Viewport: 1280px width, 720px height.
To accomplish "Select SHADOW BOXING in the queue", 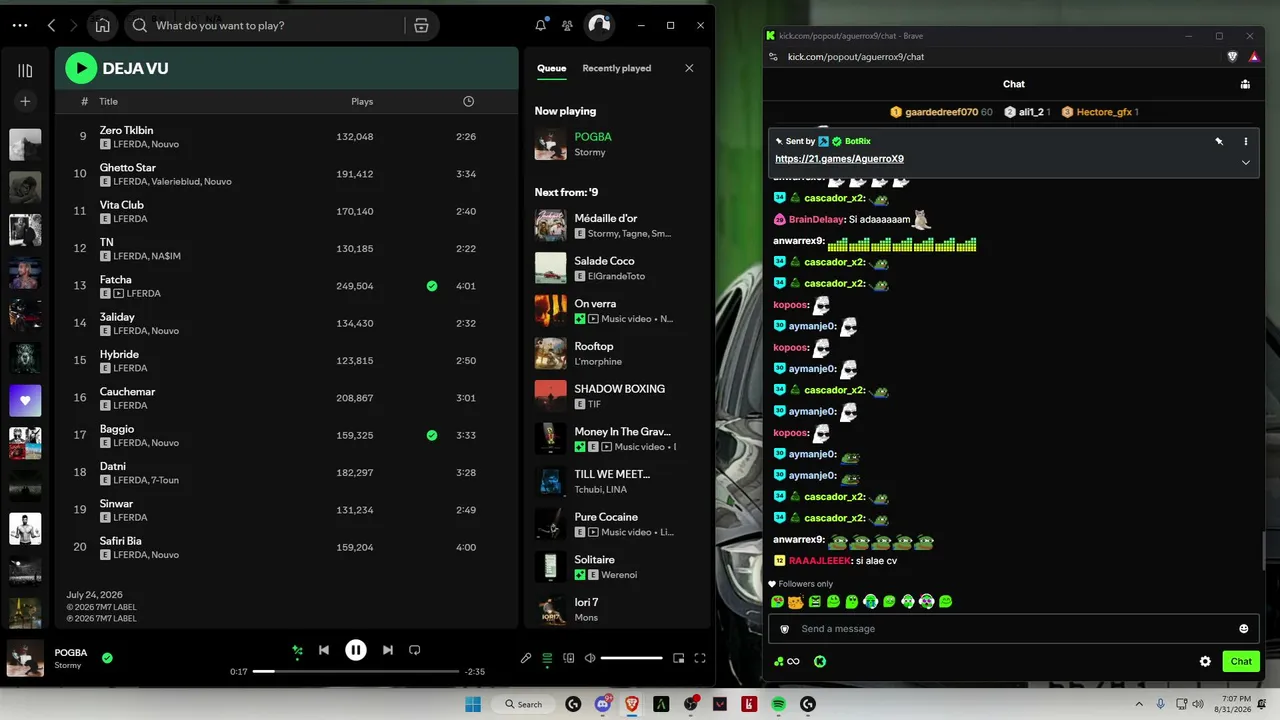I will coord(620,389).
